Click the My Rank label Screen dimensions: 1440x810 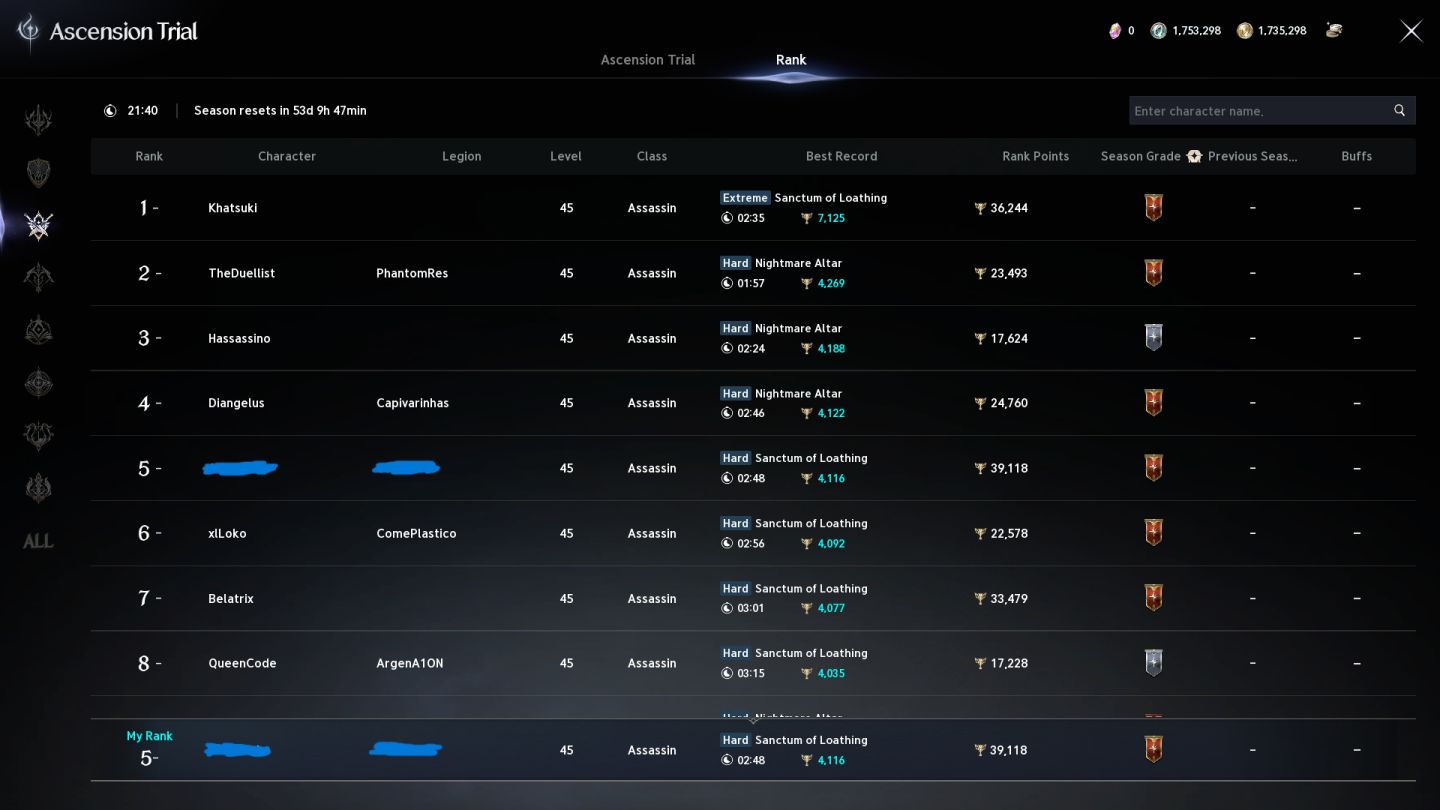[149, 736]
